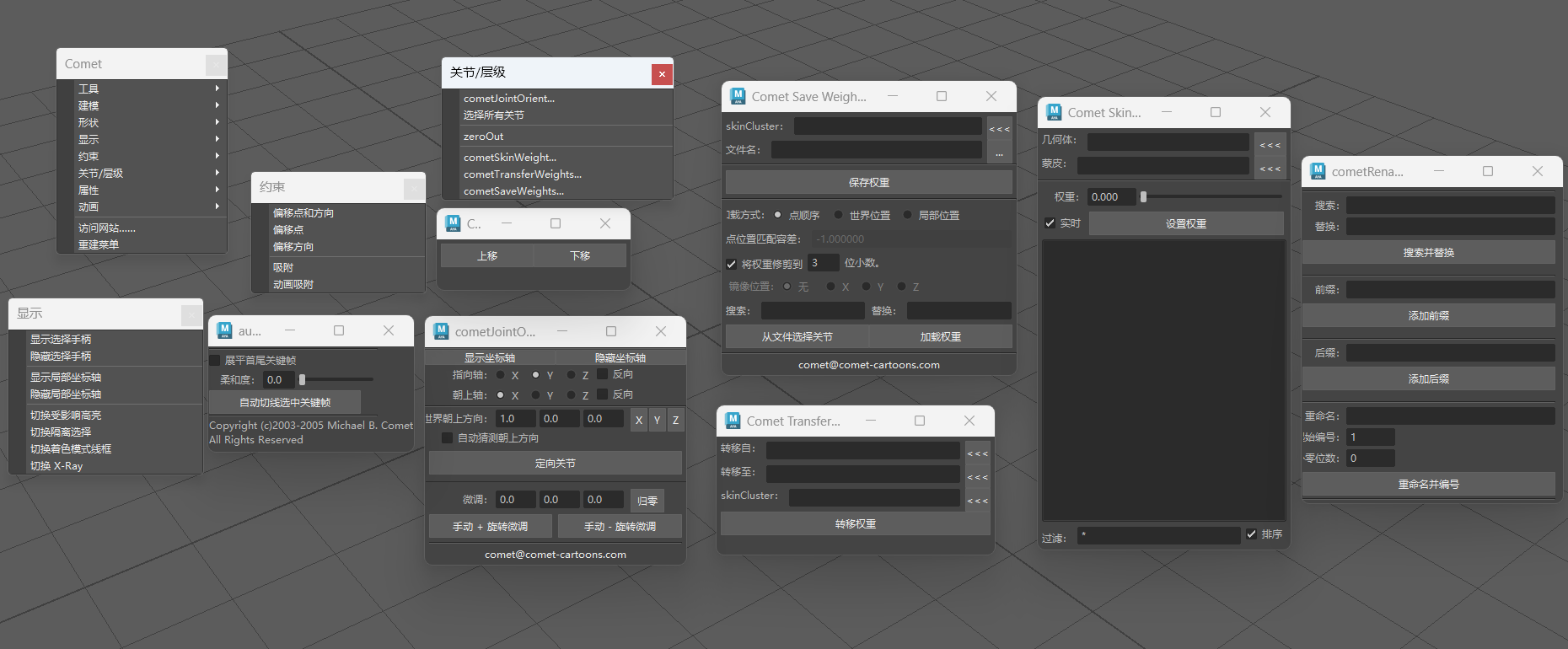
Task: Expand the 工具 submenu arrow in Comet menu
Action: pos(217,88)
